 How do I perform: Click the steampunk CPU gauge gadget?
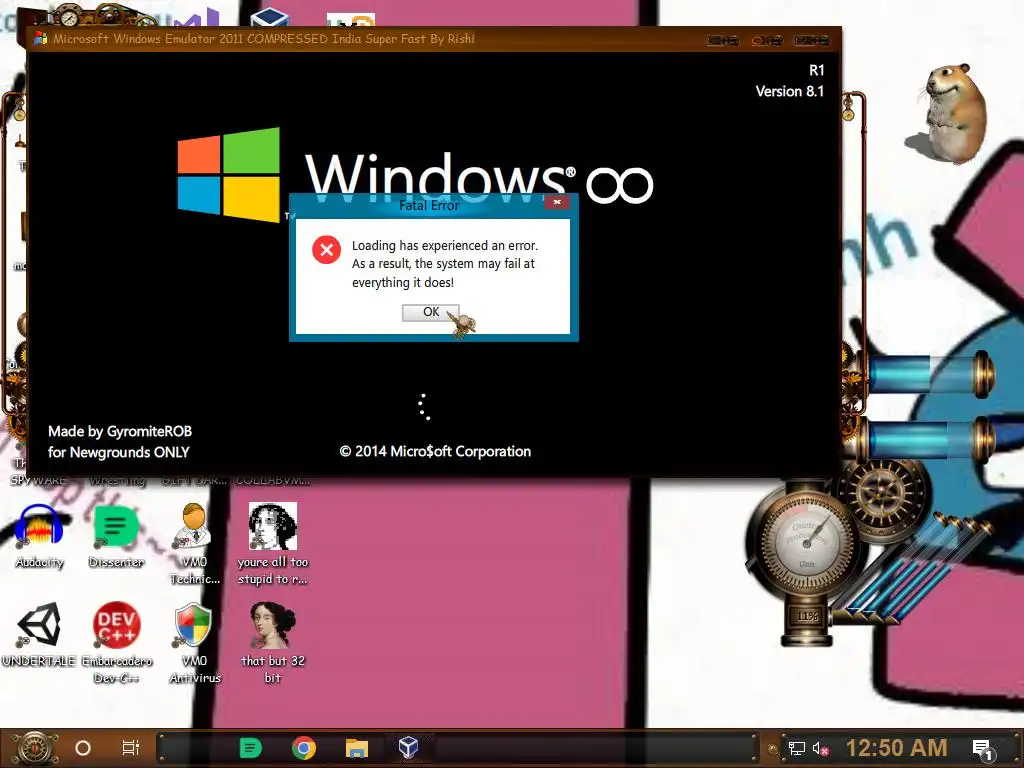click(x=805, y=542)
